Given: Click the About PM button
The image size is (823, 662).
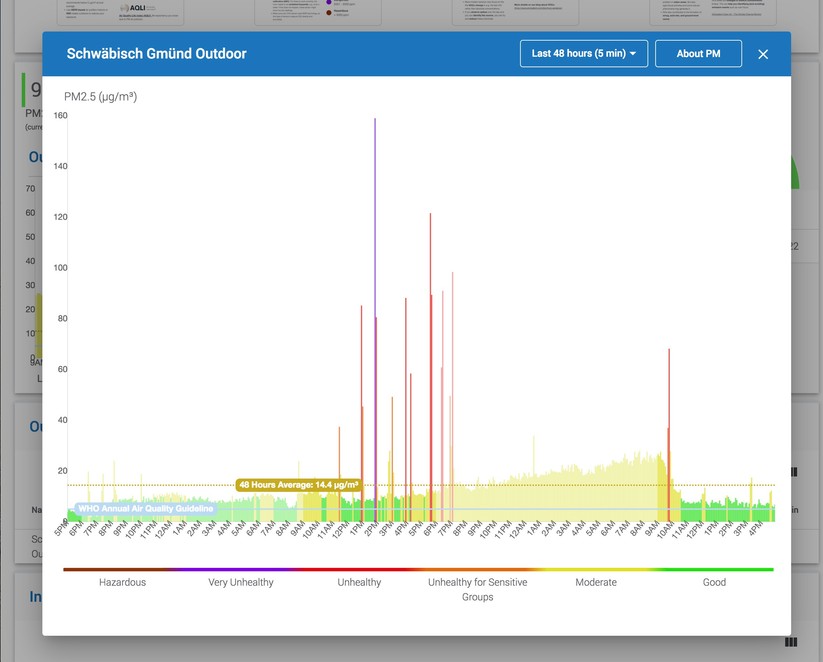Looking at the screenshot, I should [x=698, y=54].
